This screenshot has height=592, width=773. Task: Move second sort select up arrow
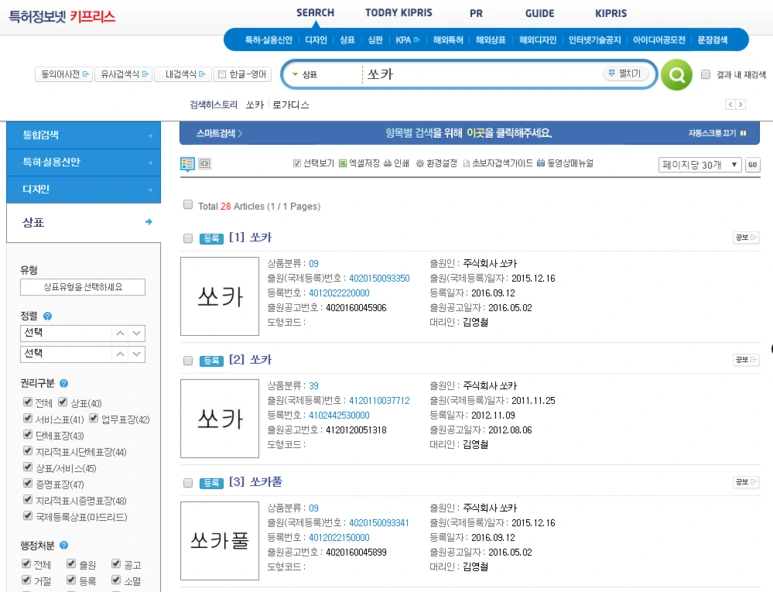120,354
